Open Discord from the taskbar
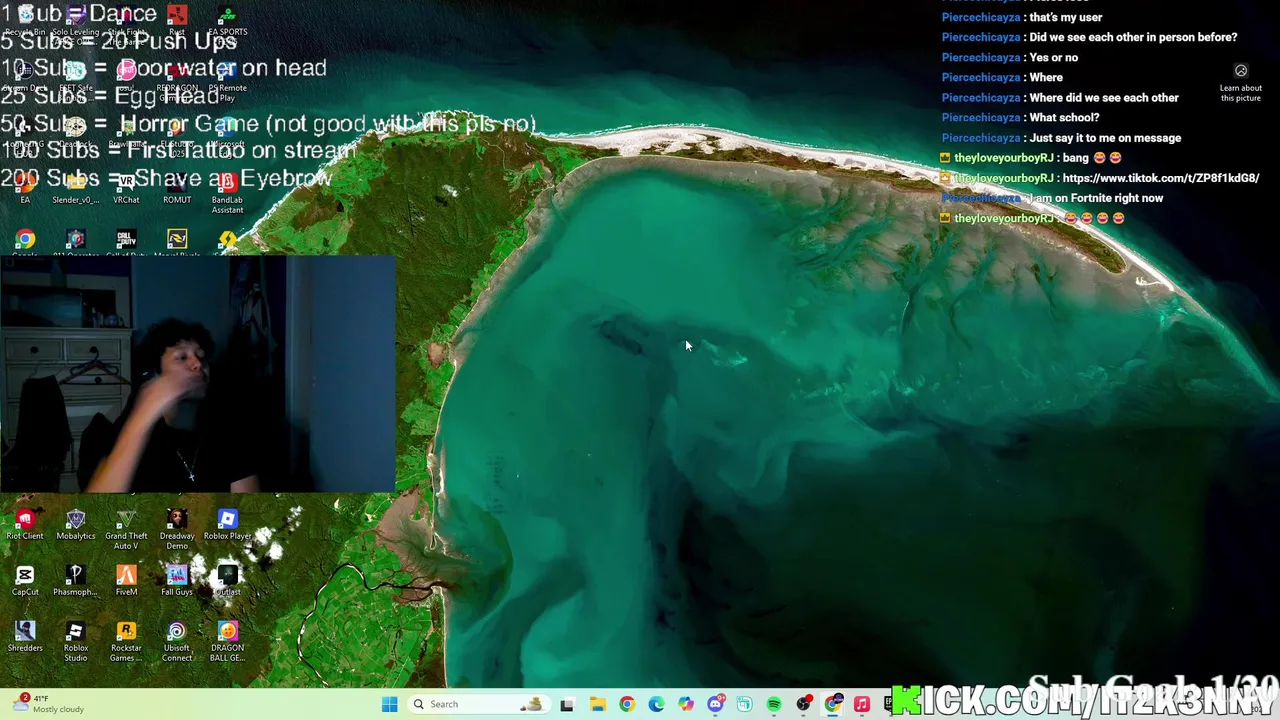Image resolution: width=1280 pixels, height=720 pixels. (x=715, y=704)
